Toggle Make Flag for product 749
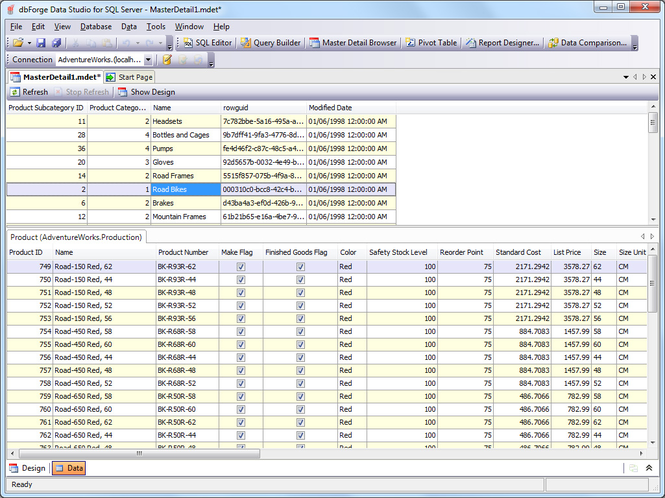665x498 pixels. click(x=241, y=267)
